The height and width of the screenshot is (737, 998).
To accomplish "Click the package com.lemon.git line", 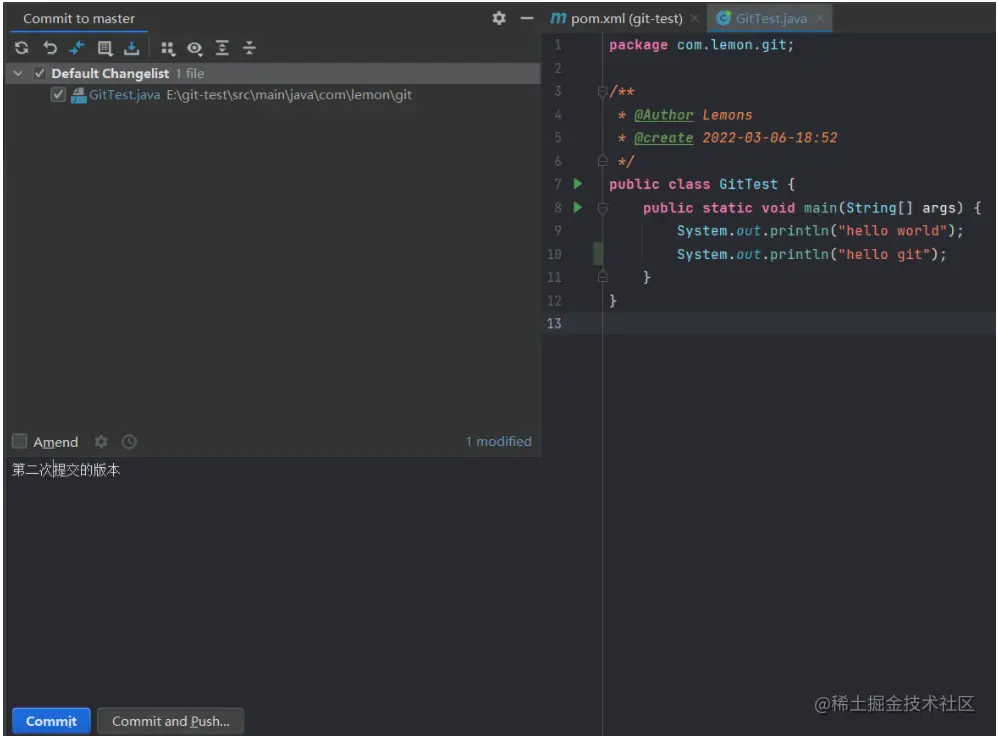I will point(701,45).
